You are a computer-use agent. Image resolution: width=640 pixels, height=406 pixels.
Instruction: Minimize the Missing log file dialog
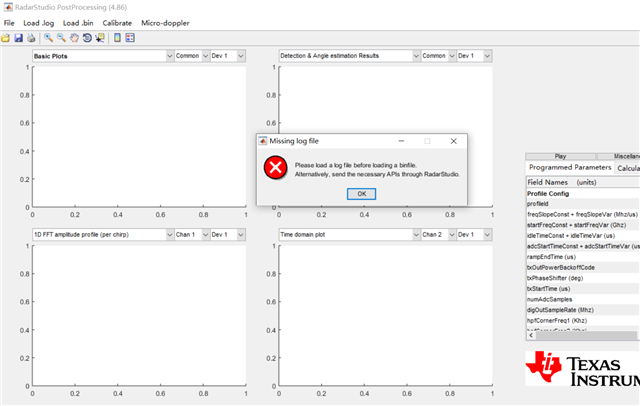click(x=402, y=141)
